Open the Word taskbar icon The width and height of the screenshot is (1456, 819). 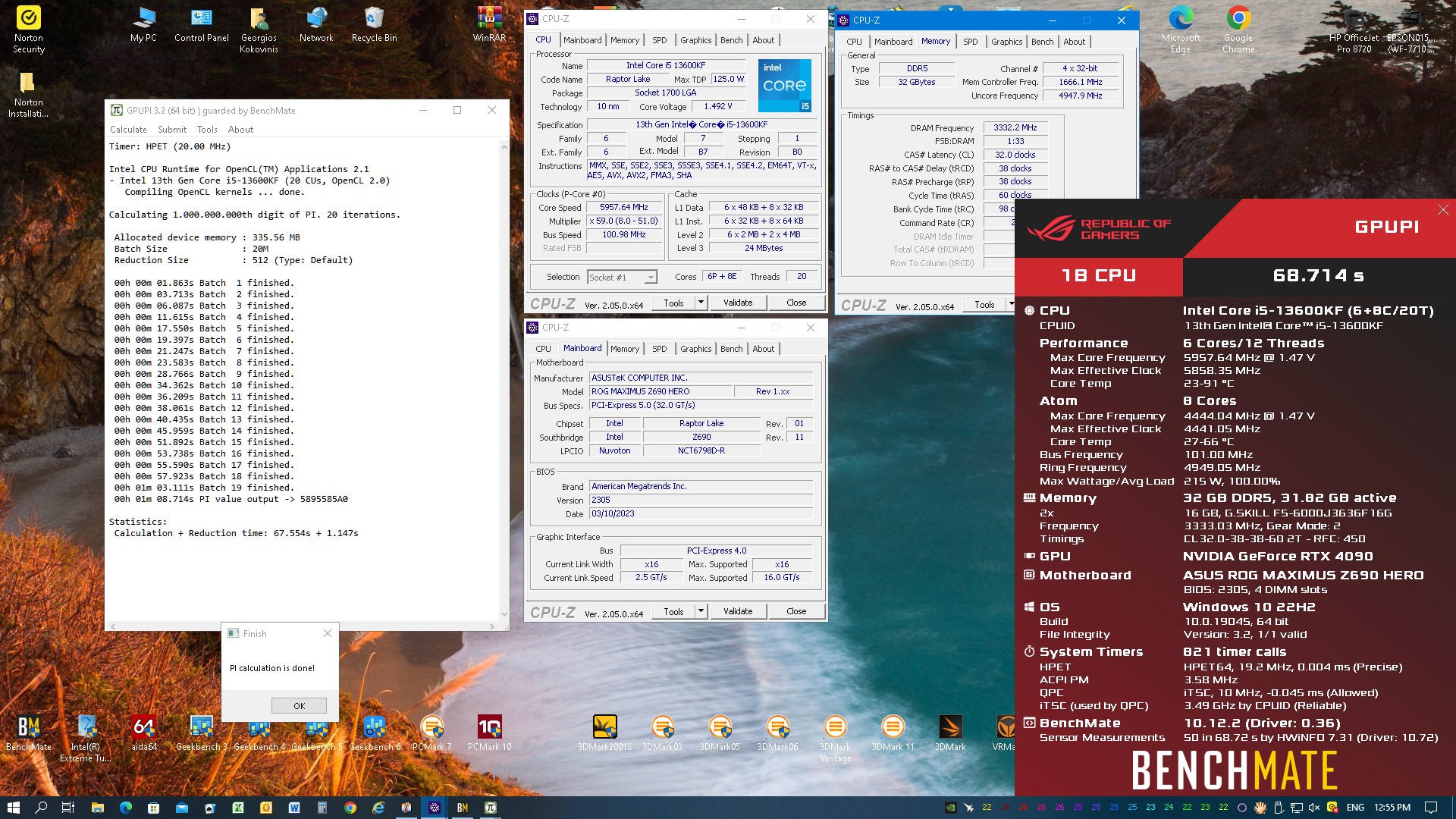click(x=293, y=808)
